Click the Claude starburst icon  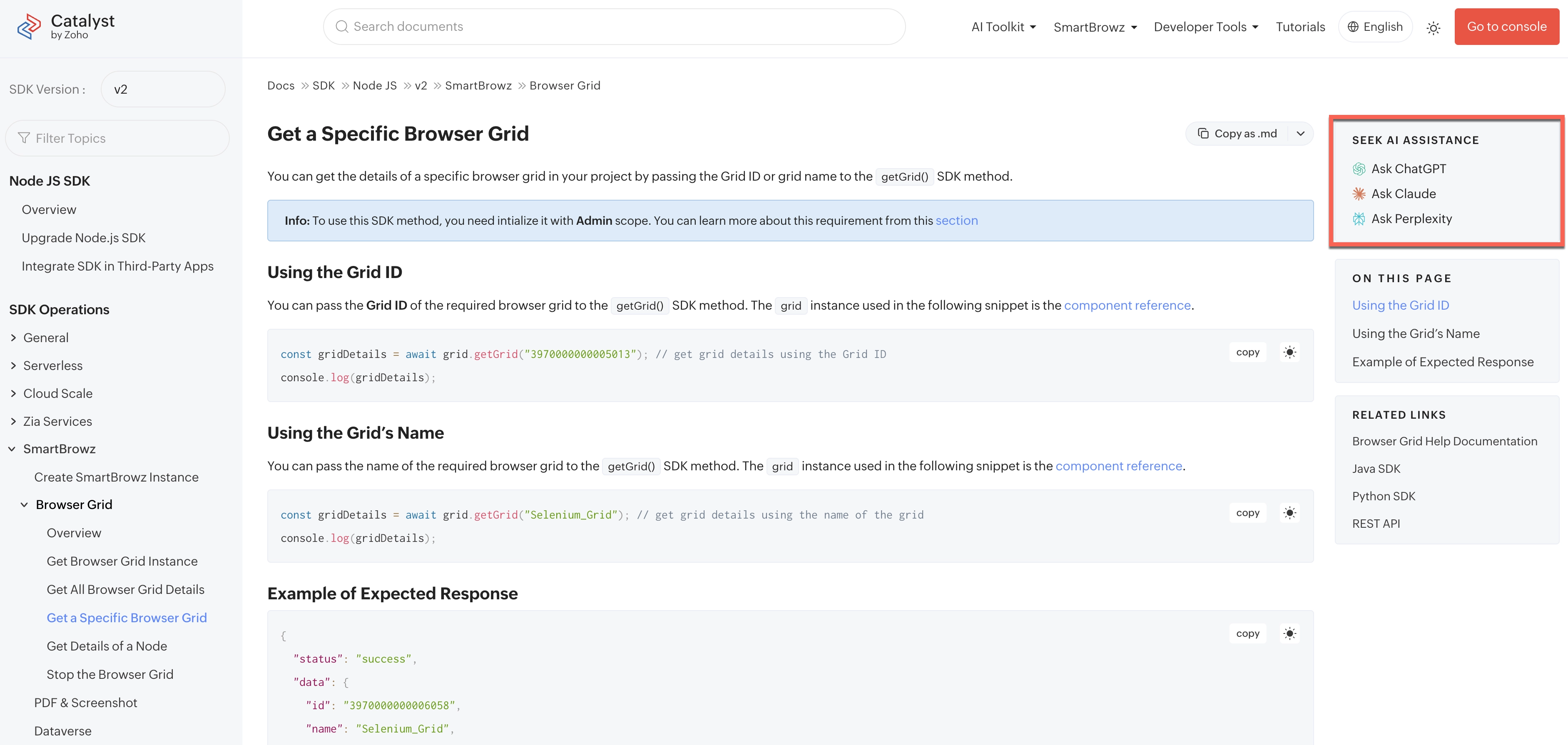(x=1359, y=194)
